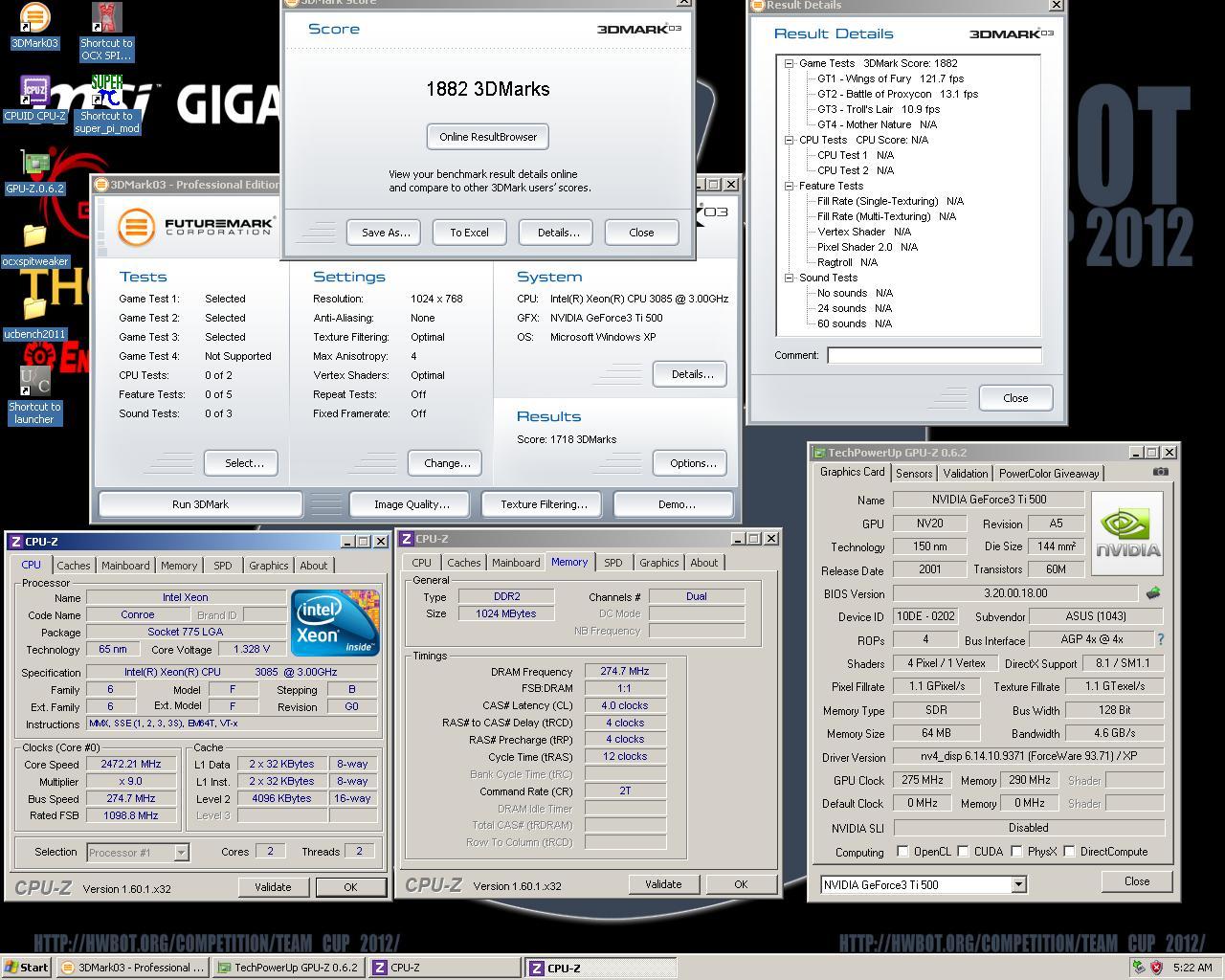This screenshot has width=1225, height=980.
Task: Switch to TechPowerUp GPU-Z taskbar button
Action: click(x=288, y=968)
